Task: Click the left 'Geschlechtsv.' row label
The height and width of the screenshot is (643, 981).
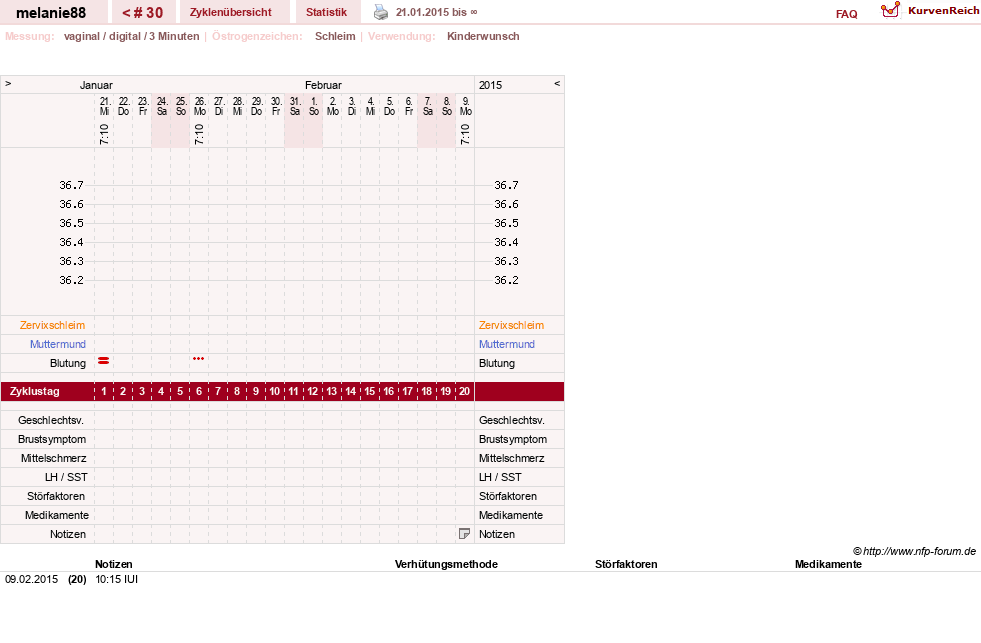Action: pyautogui.click(x=51, y=420)
